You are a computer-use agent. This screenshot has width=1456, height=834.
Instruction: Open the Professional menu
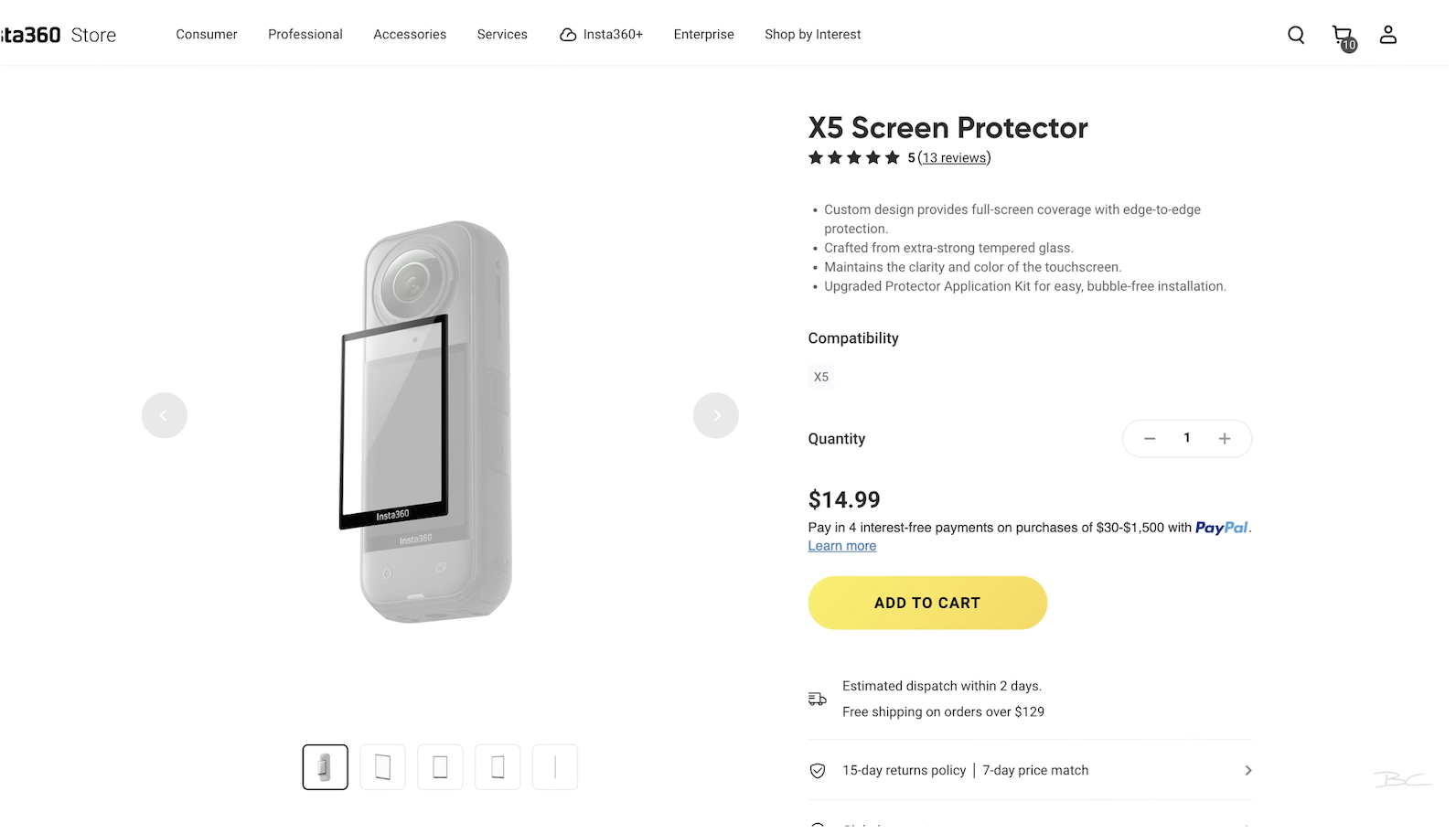pyautogui.click(x=305, y=35)
